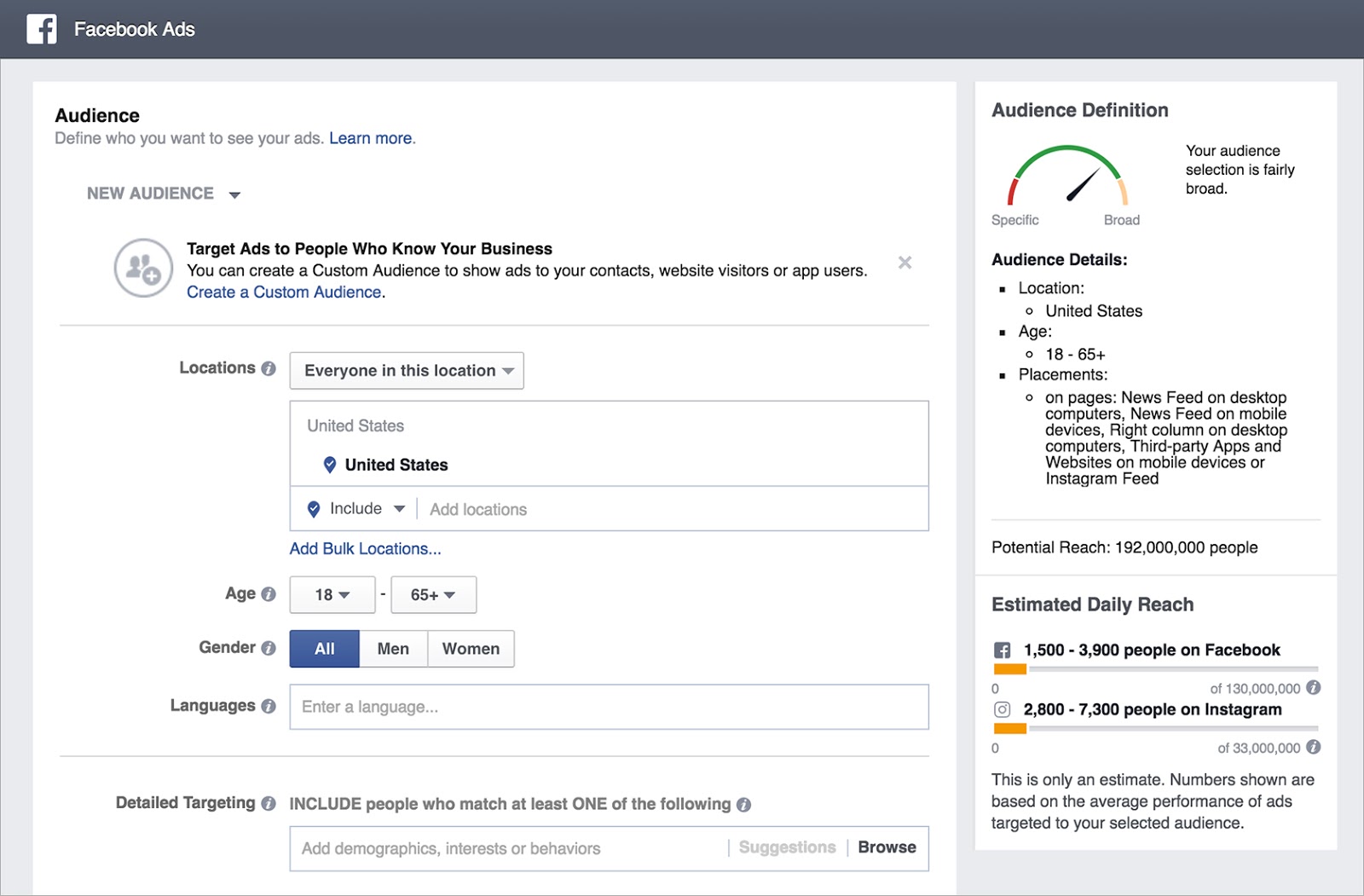Image resolution: width=1364 pixels, height=896 pixels.
Task: Click info icon after 'ONE of the following'
Action: click(x=743, y=804)
